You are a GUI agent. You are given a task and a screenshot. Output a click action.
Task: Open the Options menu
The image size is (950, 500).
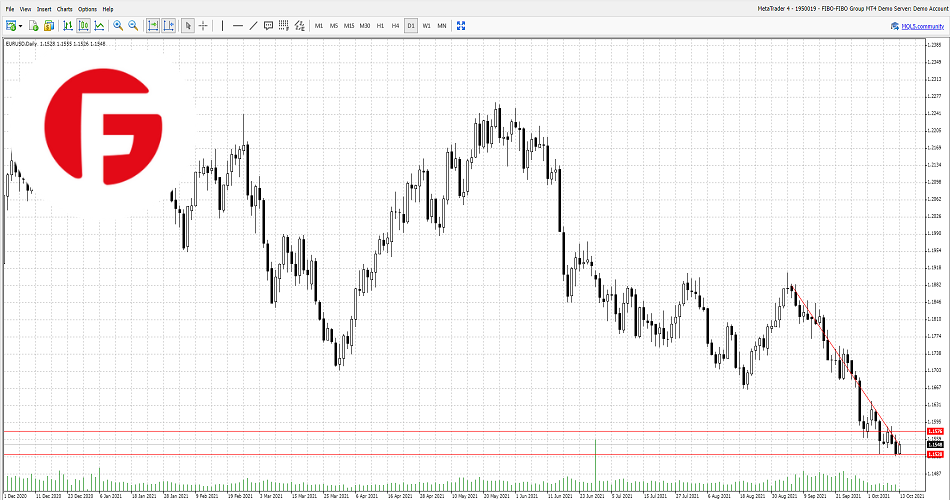[87, 8]
